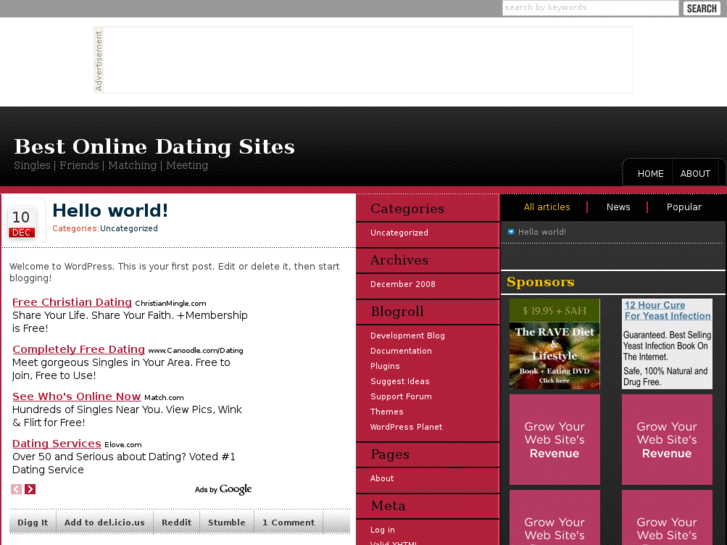Click the www.Canoodle.com/Dating URL text
727x545 pixels.
pos(196,351)
